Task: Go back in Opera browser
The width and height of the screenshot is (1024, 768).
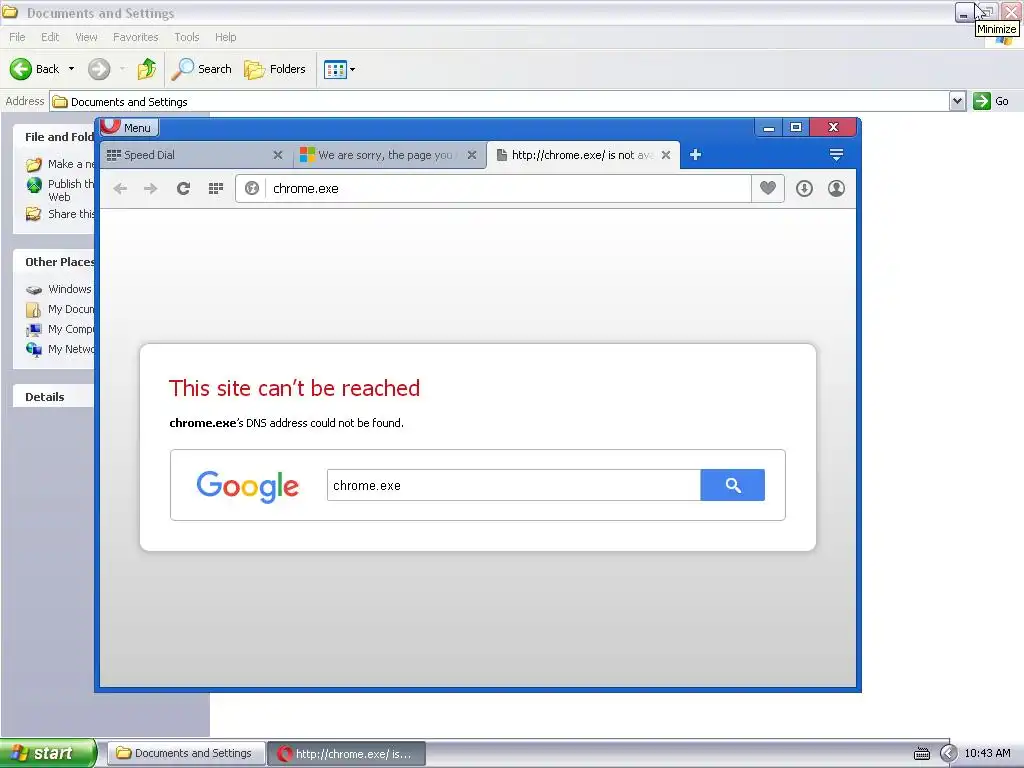Action: tap(120, 189)
